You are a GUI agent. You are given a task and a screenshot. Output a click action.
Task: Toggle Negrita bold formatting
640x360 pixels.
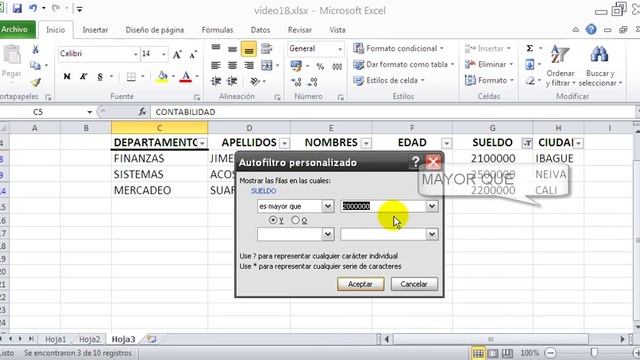click(x=67, y=76)
